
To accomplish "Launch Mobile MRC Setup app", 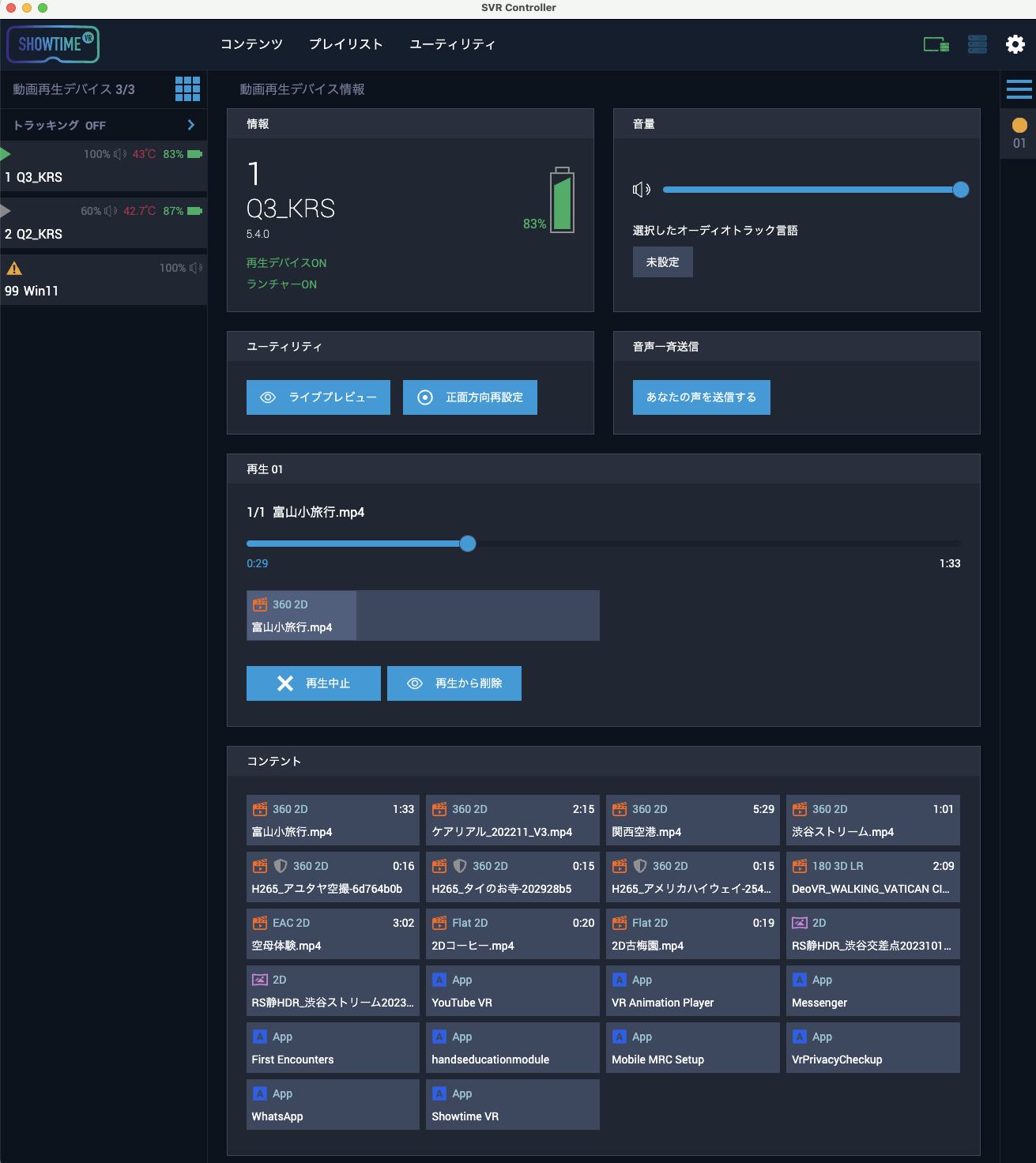I will [693, 1048].
